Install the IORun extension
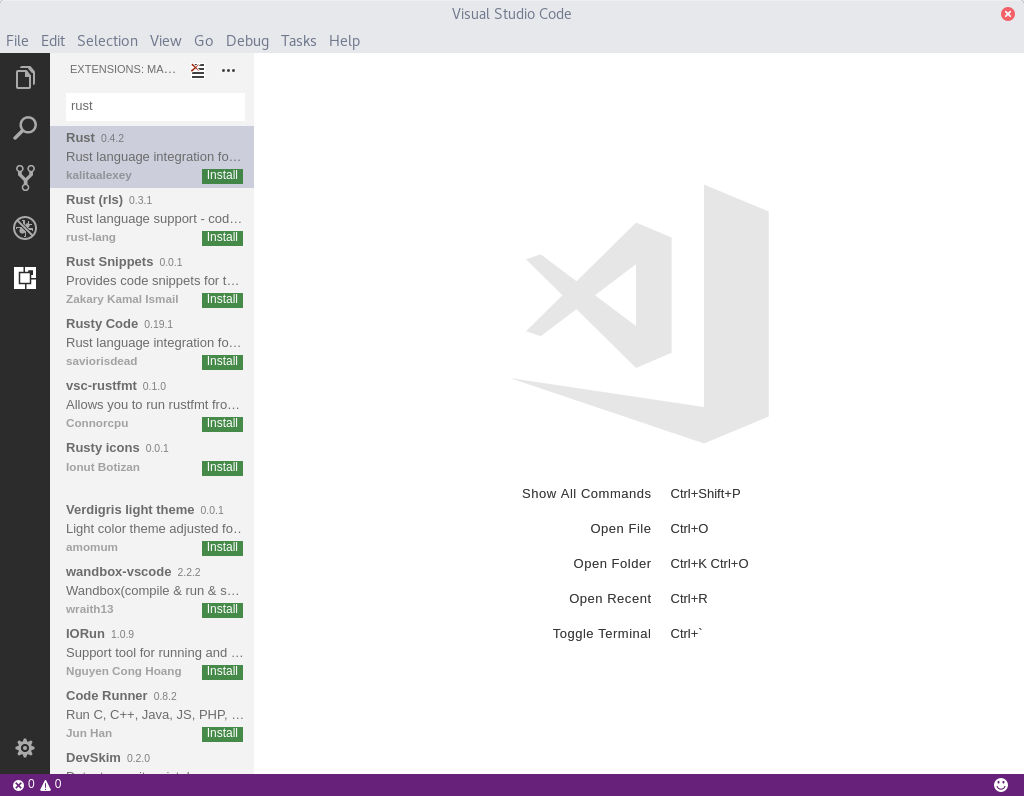Screen dimensions: 1024x796 [x=222, y=672]
